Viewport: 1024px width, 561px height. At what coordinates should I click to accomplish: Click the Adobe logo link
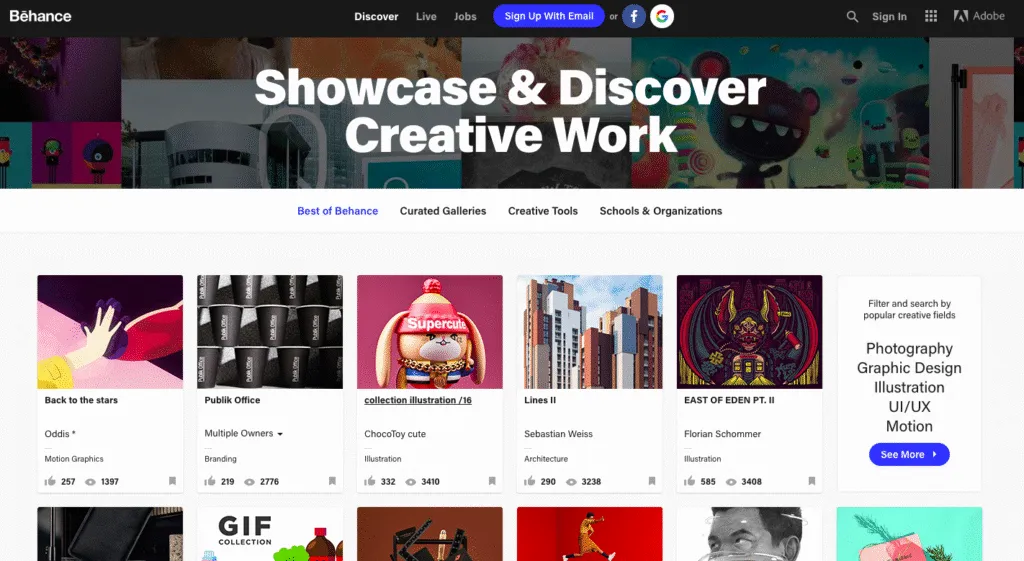[979, 16]
